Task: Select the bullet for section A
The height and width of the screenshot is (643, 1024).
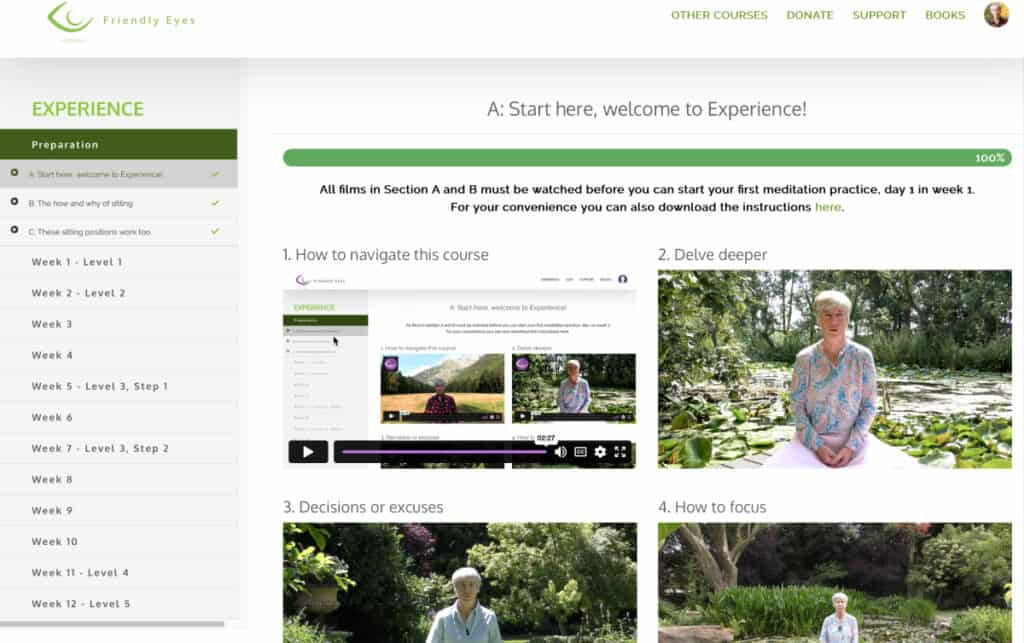Action: [14, 172]
